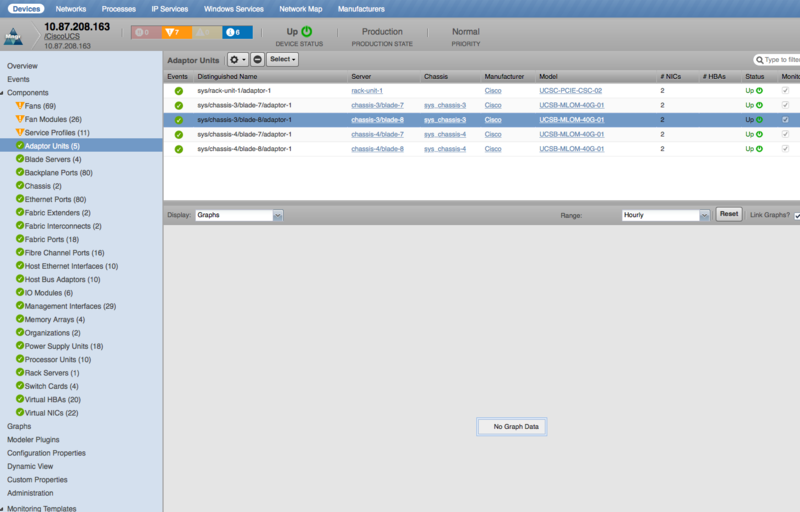Click the green check icon beside Virtual NICs (22)
This screenshot has width=800, height=512.
pyautogui.click(x=20, y=412)
